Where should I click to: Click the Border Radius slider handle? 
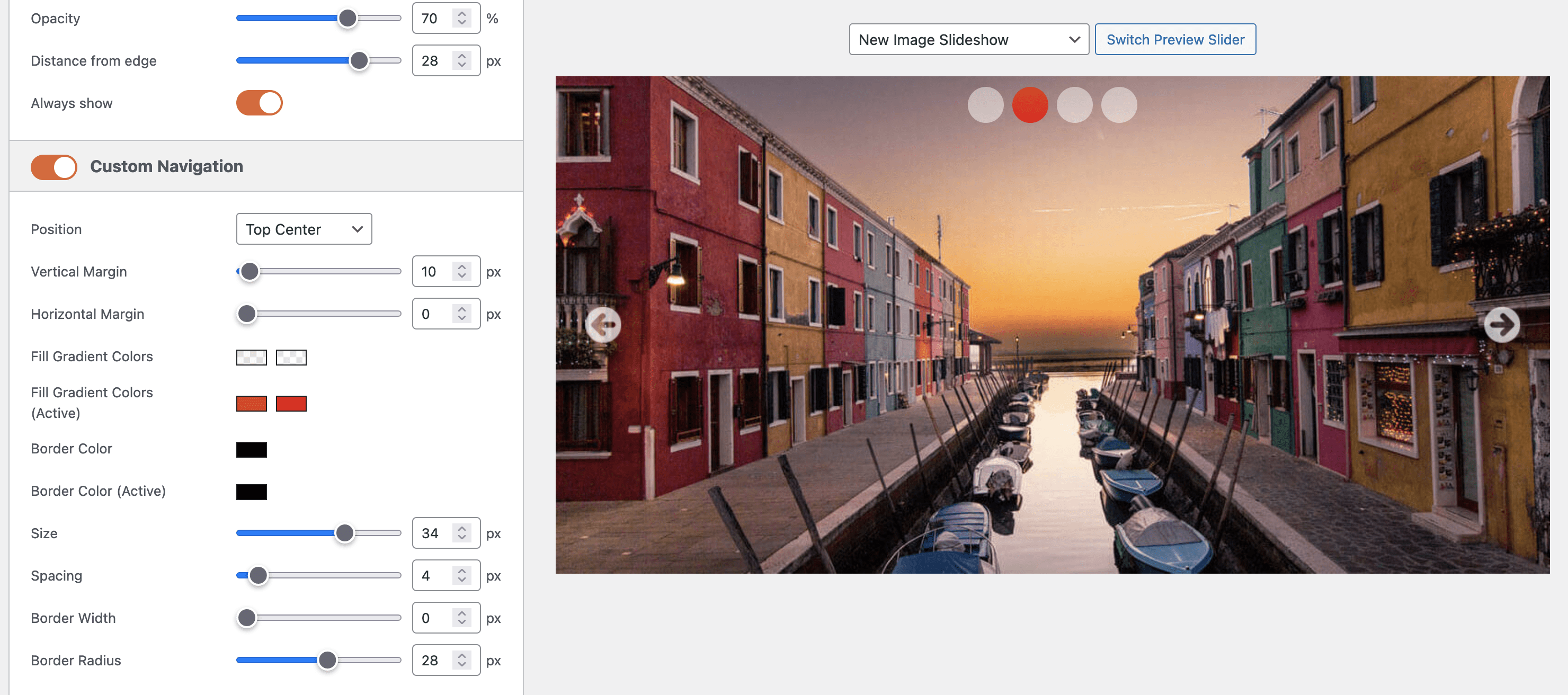point(327,661)
